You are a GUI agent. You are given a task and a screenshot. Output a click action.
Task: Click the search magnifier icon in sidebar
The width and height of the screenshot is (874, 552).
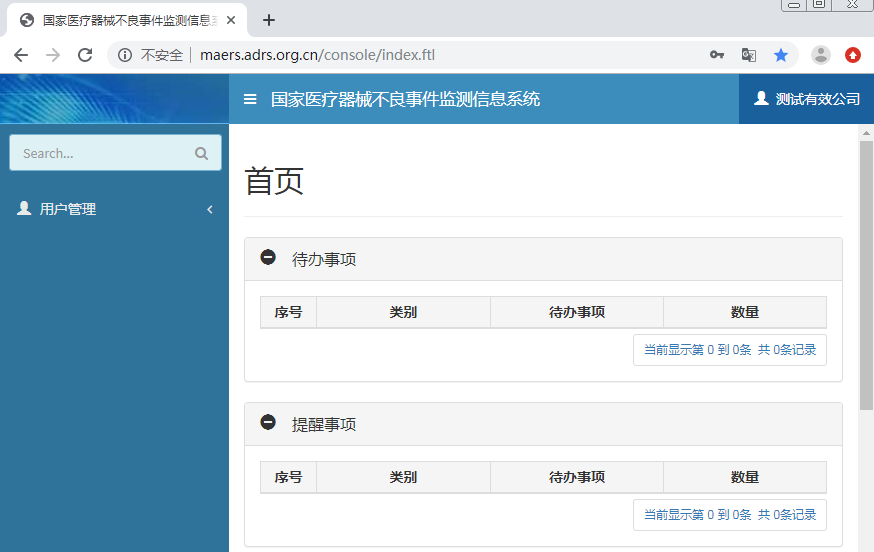click(201, 153)
